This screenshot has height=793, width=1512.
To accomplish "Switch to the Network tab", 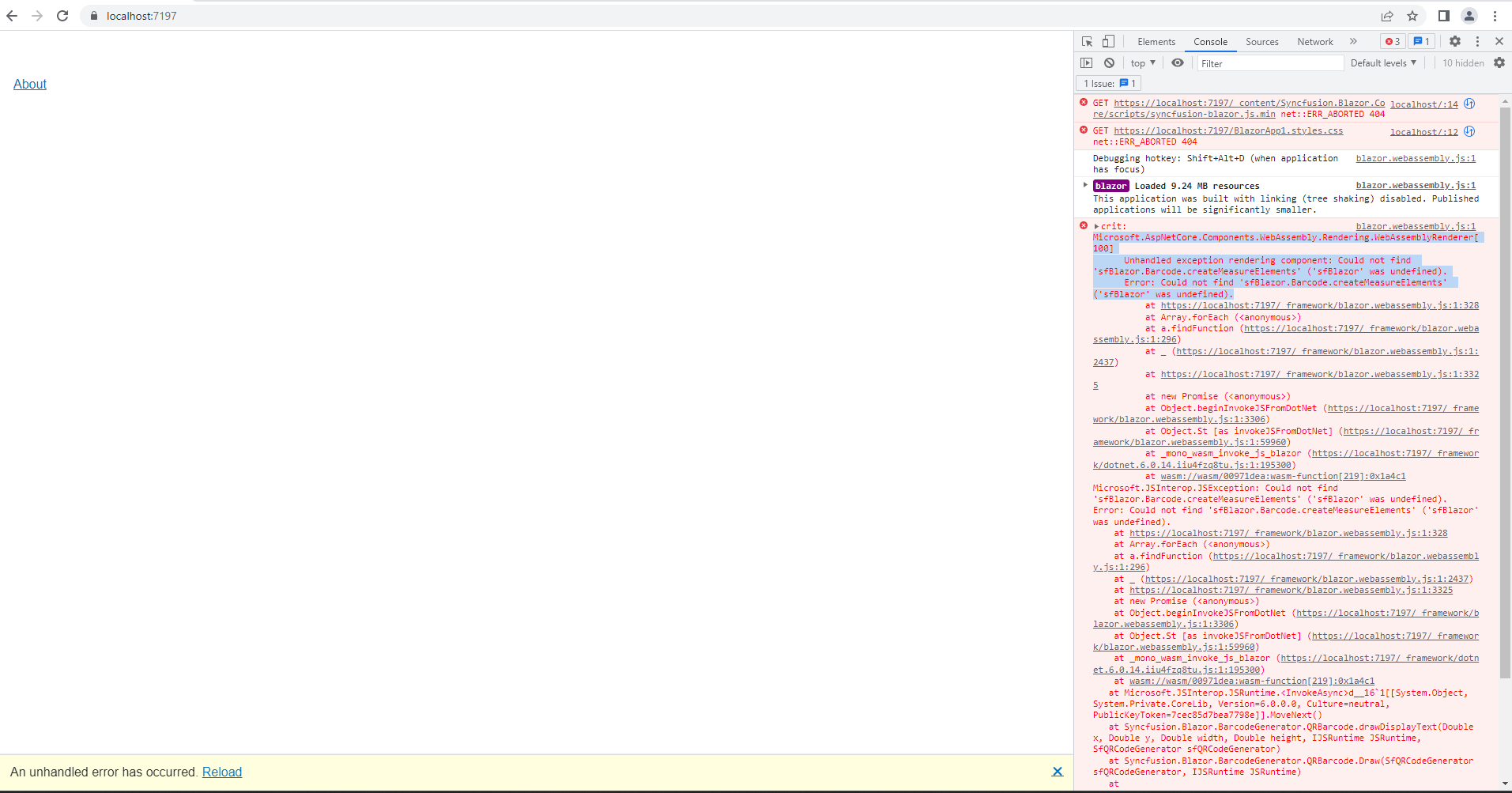I will [1314, 42].
